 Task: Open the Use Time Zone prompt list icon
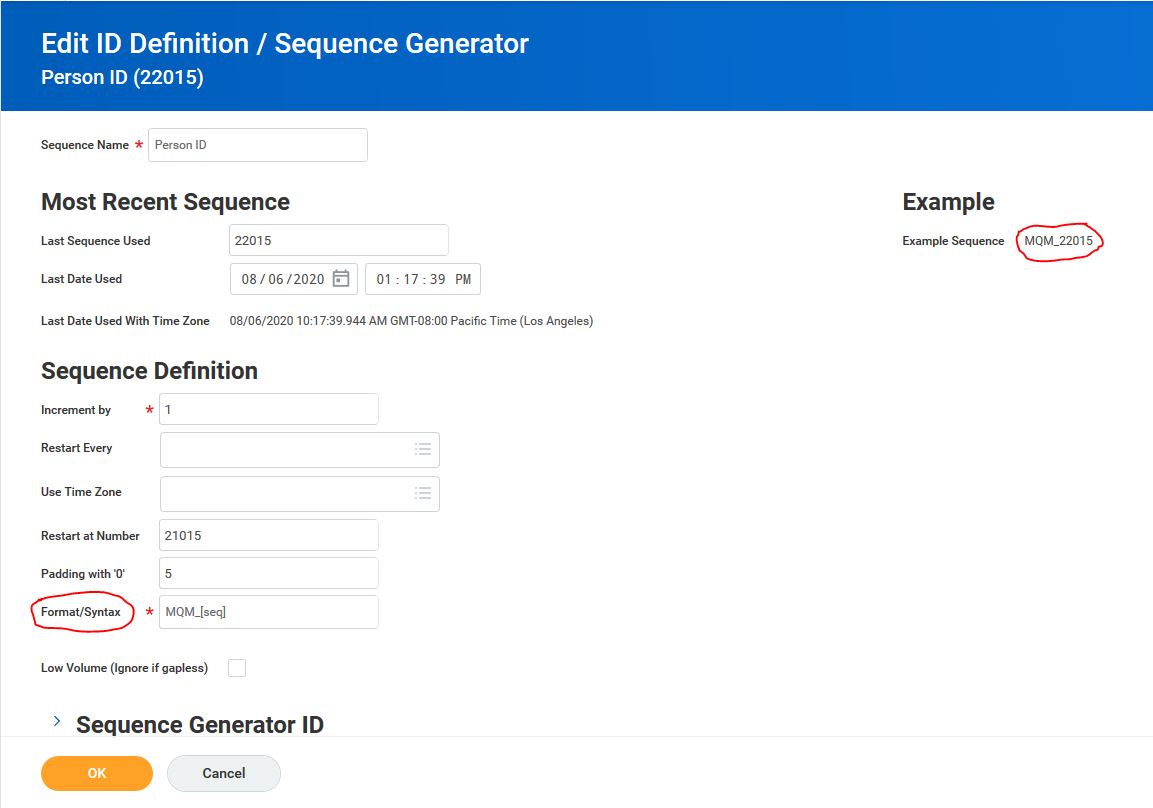coord(423,493)
